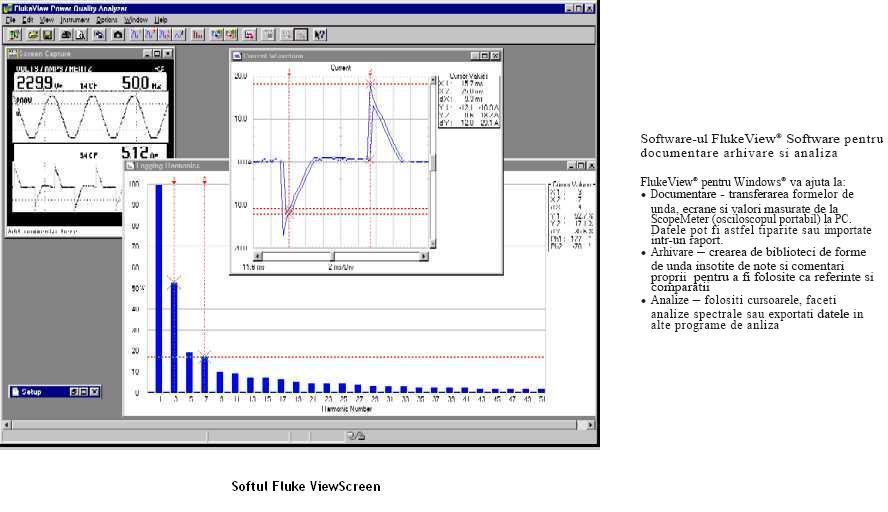Click the waveform icon right of the camera
The image size is (888, 512).
pos(135,35)
